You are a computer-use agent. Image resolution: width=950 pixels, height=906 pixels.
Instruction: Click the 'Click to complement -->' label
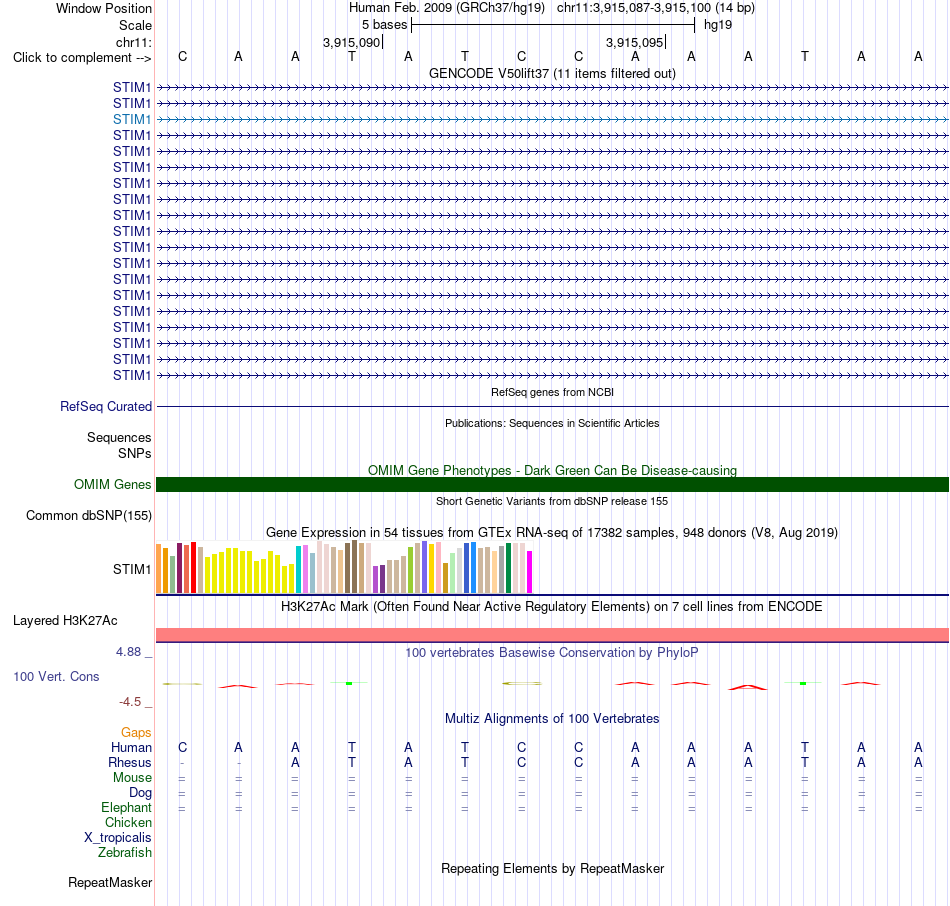pyautogui.click(x=82, y=58)
